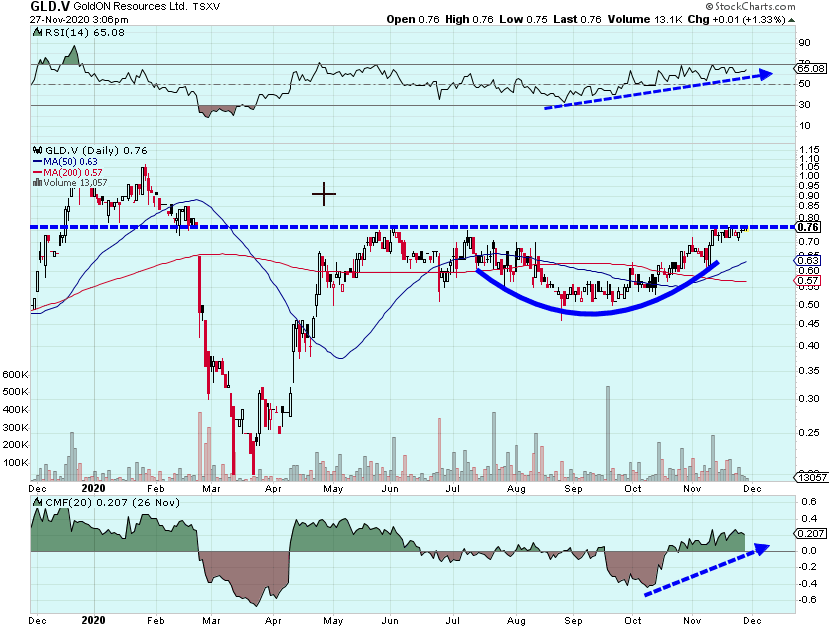The image size is (829, 627).
Task: Click the Low 0.75 quote value
Action: click(523, 20)
